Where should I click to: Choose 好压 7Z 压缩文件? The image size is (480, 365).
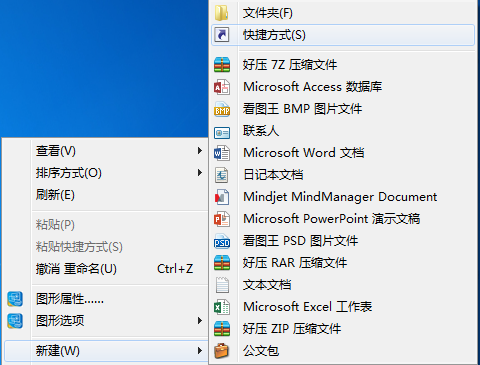[x=343, y=64]
